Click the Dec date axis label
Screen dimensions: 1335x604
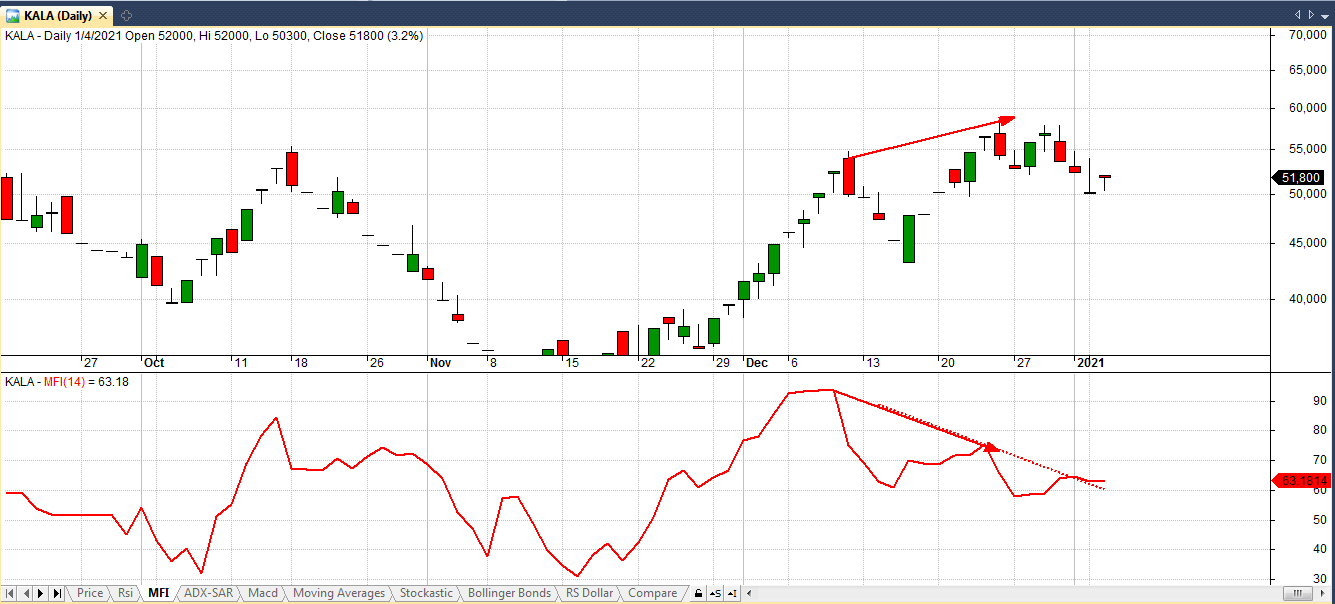756,363
